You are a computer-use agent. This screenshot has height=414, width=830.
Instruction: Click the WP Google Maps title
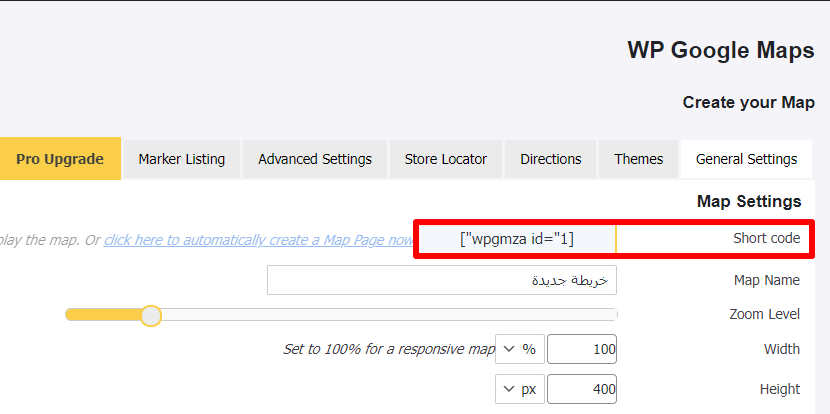tap(721, 51)
